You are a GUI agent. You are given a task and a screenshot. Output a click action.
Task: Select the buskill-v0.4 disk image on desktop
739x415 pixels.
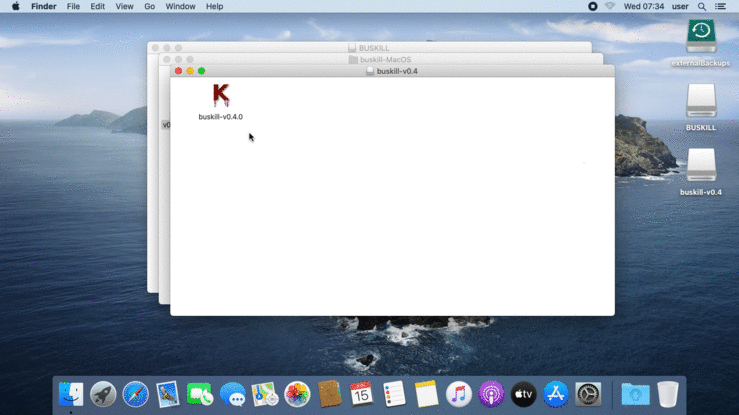[701, 165]
